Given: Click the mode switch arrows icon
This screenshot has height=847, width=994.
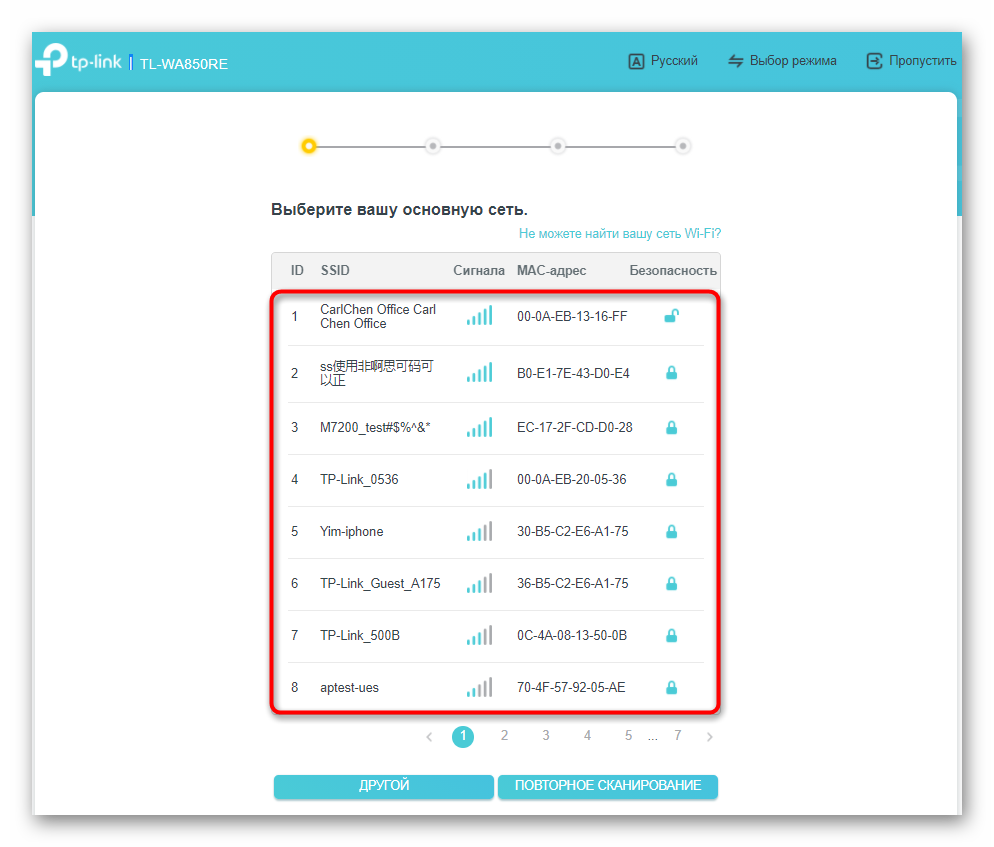Looking at the screenshot, I should (735, 61).
